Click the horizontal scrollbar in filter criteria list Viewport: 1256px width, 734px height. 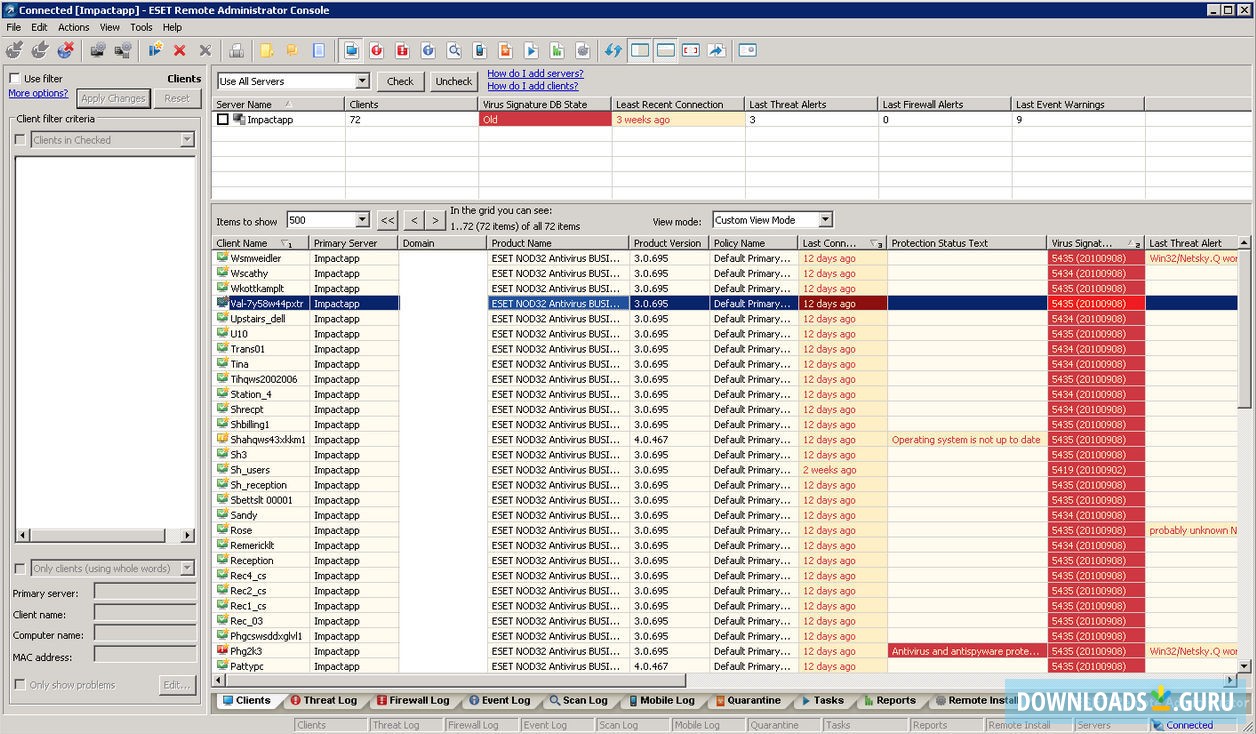[106, 536]
